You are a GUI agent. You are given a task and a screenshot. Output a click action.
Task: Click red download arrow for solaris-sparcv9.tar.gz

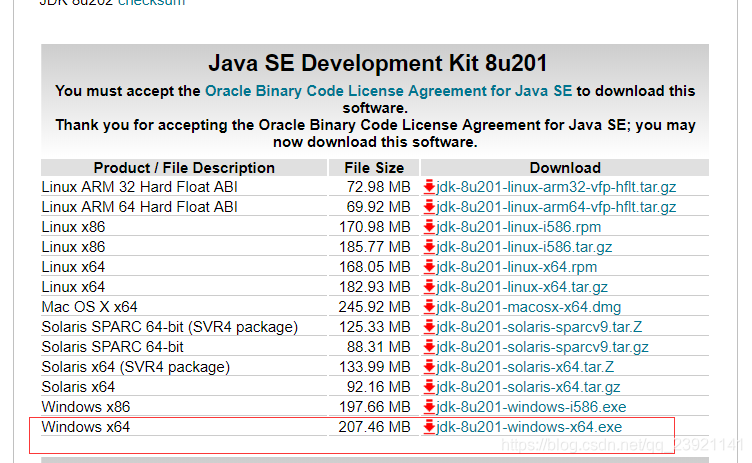429,347
